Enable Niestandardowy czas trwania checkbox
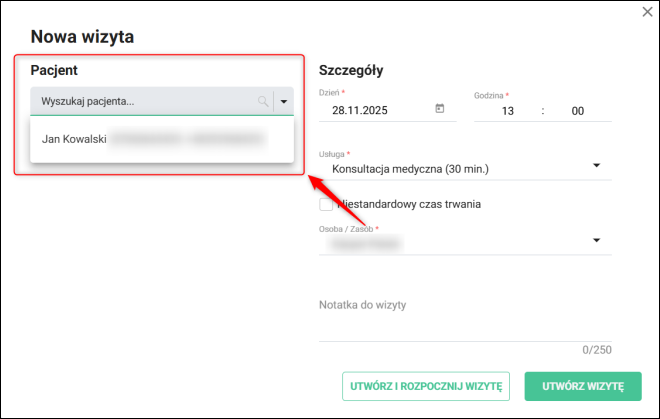This screenshot has width=660, height=419. 326,205
